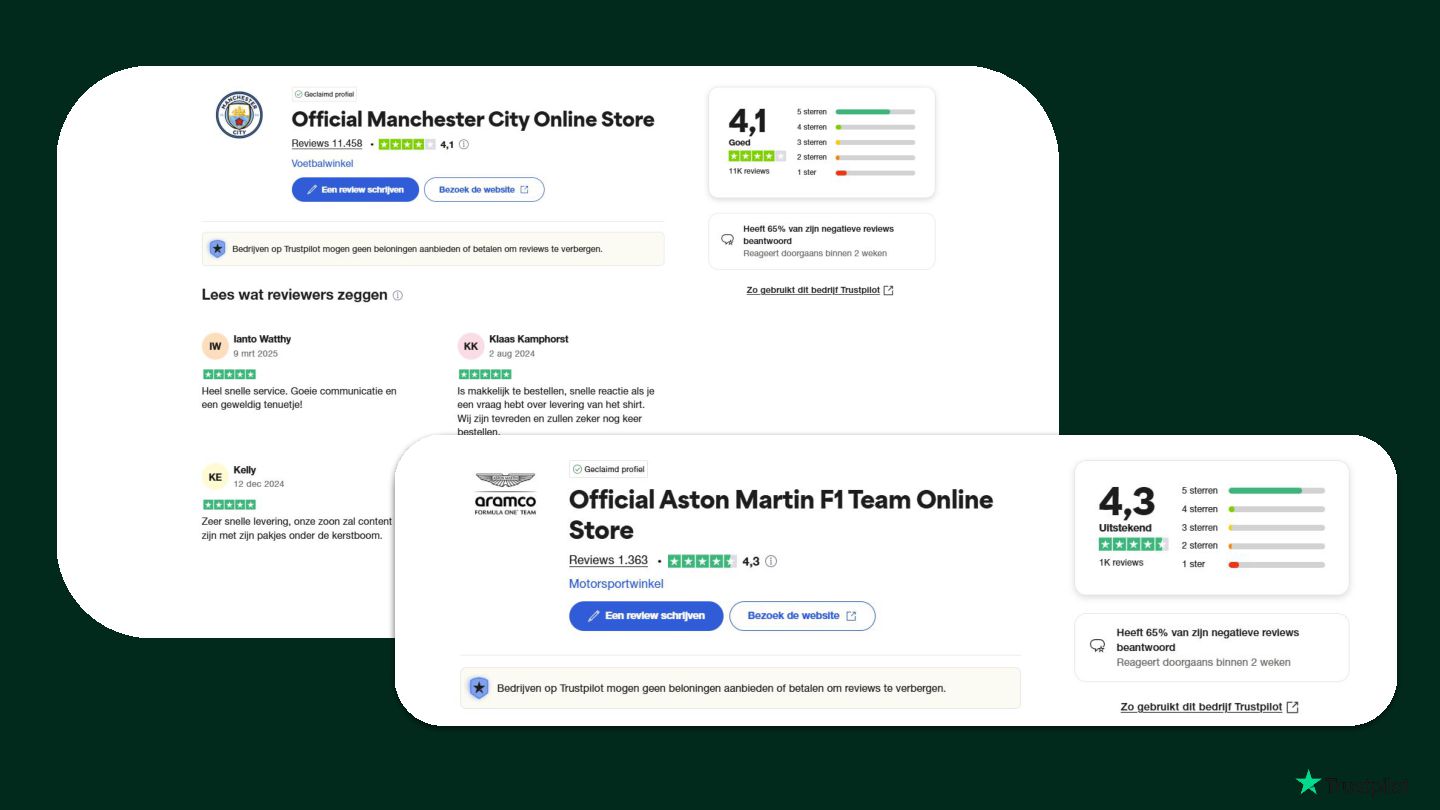The image size is (1440, 810).
Task: Click review date '9 mrt 2025'
Action: click(x=256, y=353)
